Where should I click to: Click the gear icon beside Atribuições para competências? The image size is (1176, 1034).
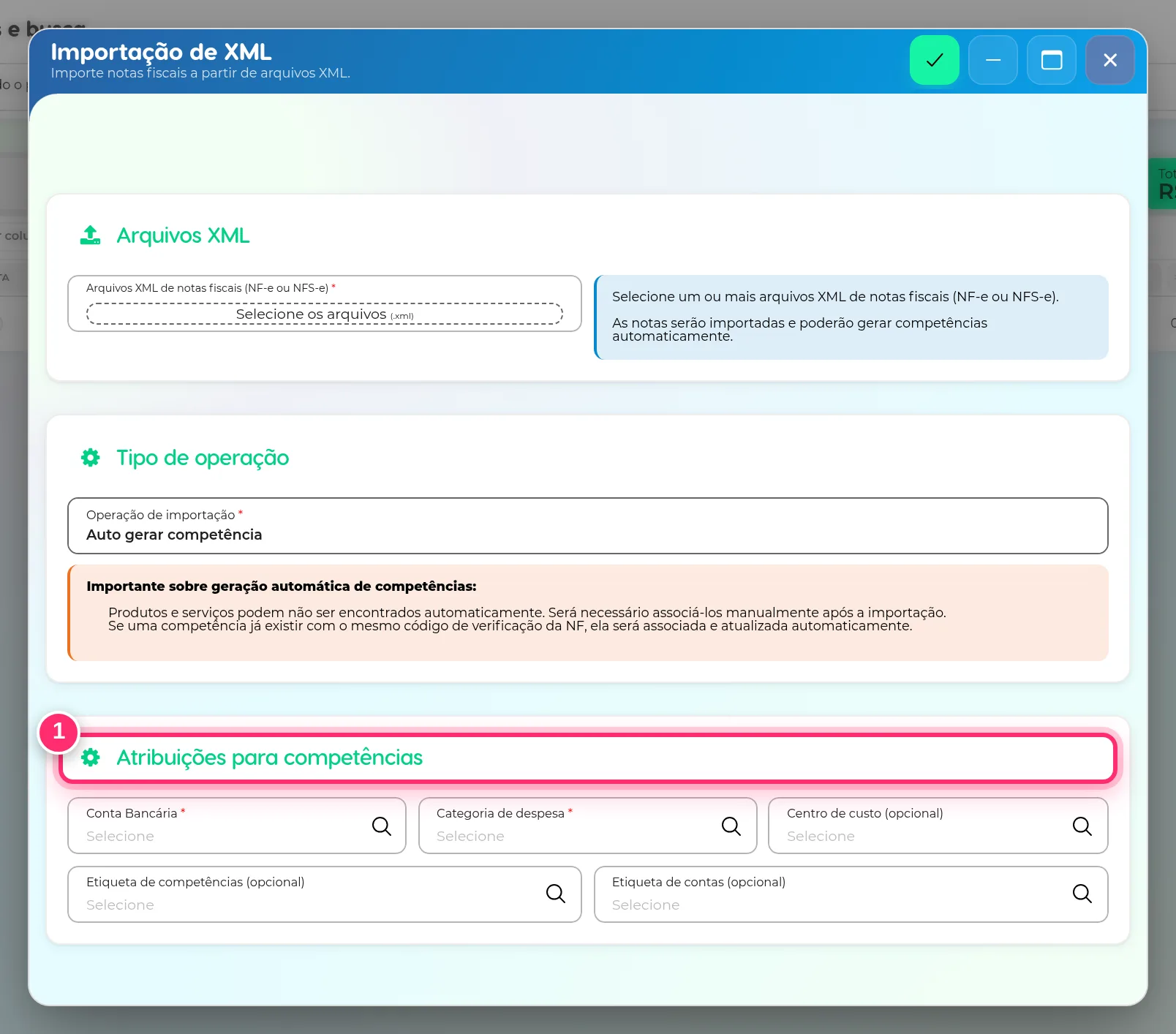(x=90, y=758)
